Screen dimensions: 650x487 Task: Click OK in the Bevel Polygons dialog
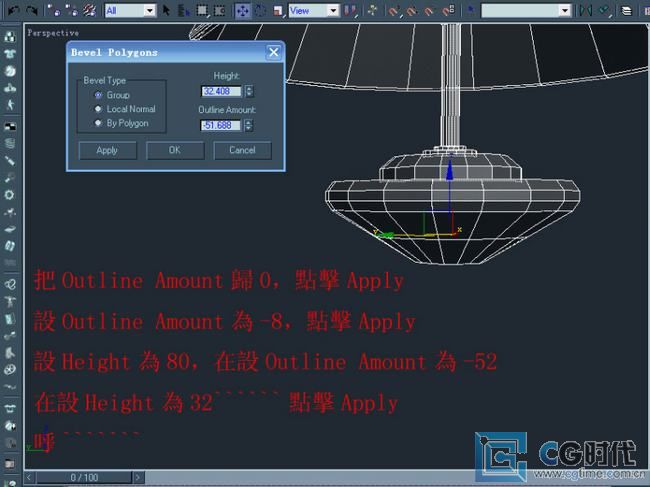click(x=175, y=150)
